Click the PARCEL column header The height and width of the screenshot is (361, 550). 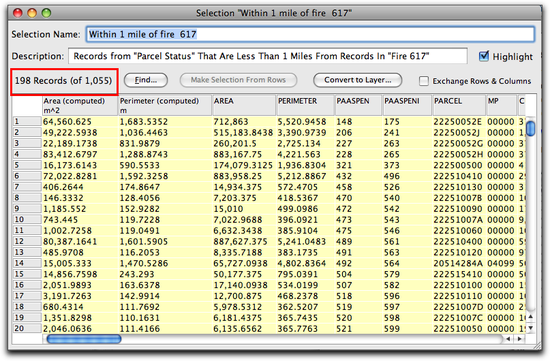coord(459,106)
